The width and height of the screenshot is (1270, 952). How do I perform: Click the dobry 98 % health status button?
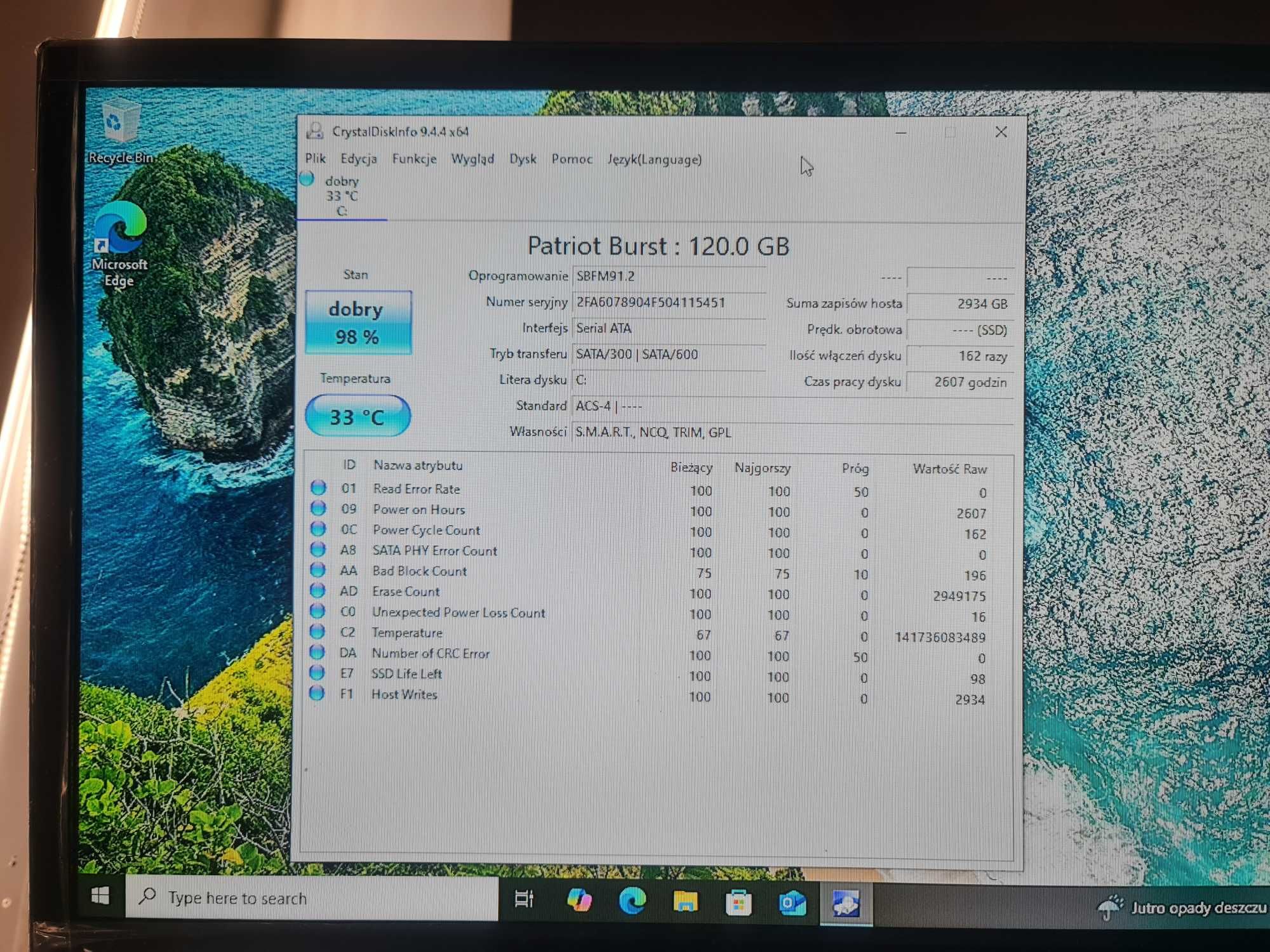coord(358,322)
